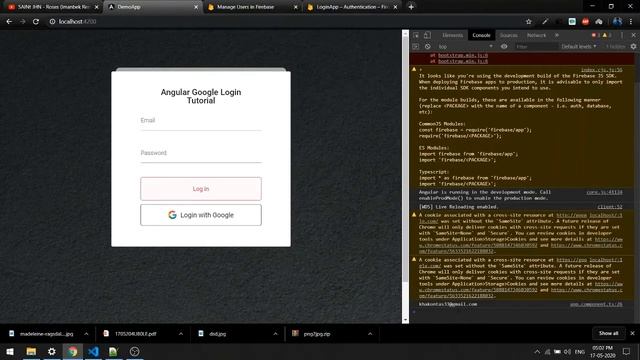Open the Chrome three-dot menu
This screenshot has height=360, width=640.
631,22
